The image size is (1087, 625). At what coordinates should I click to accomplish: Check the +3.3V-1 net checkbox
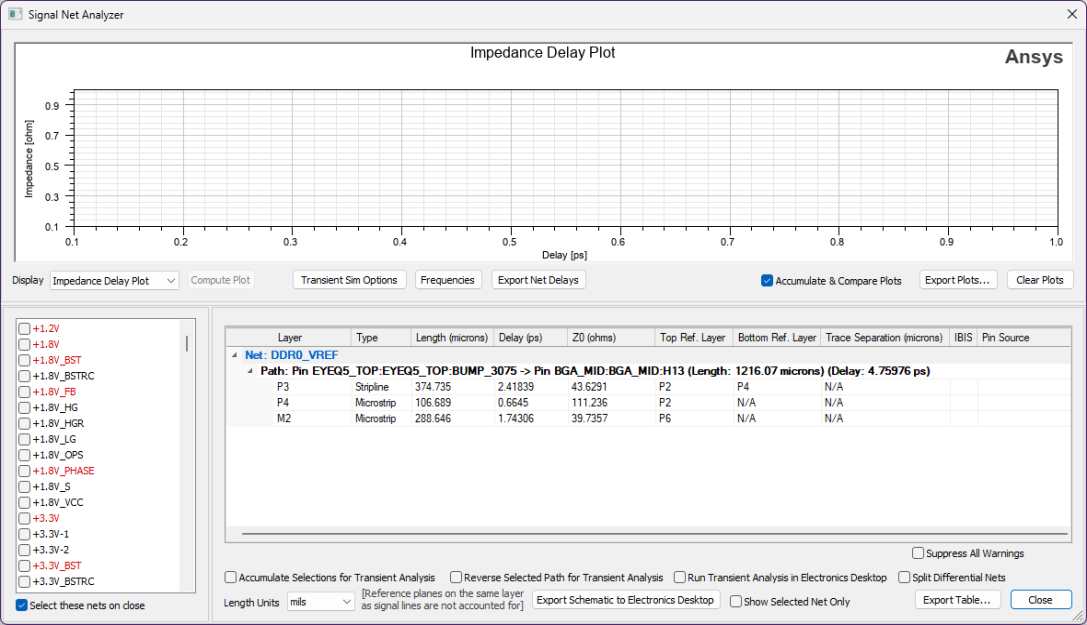24,534
